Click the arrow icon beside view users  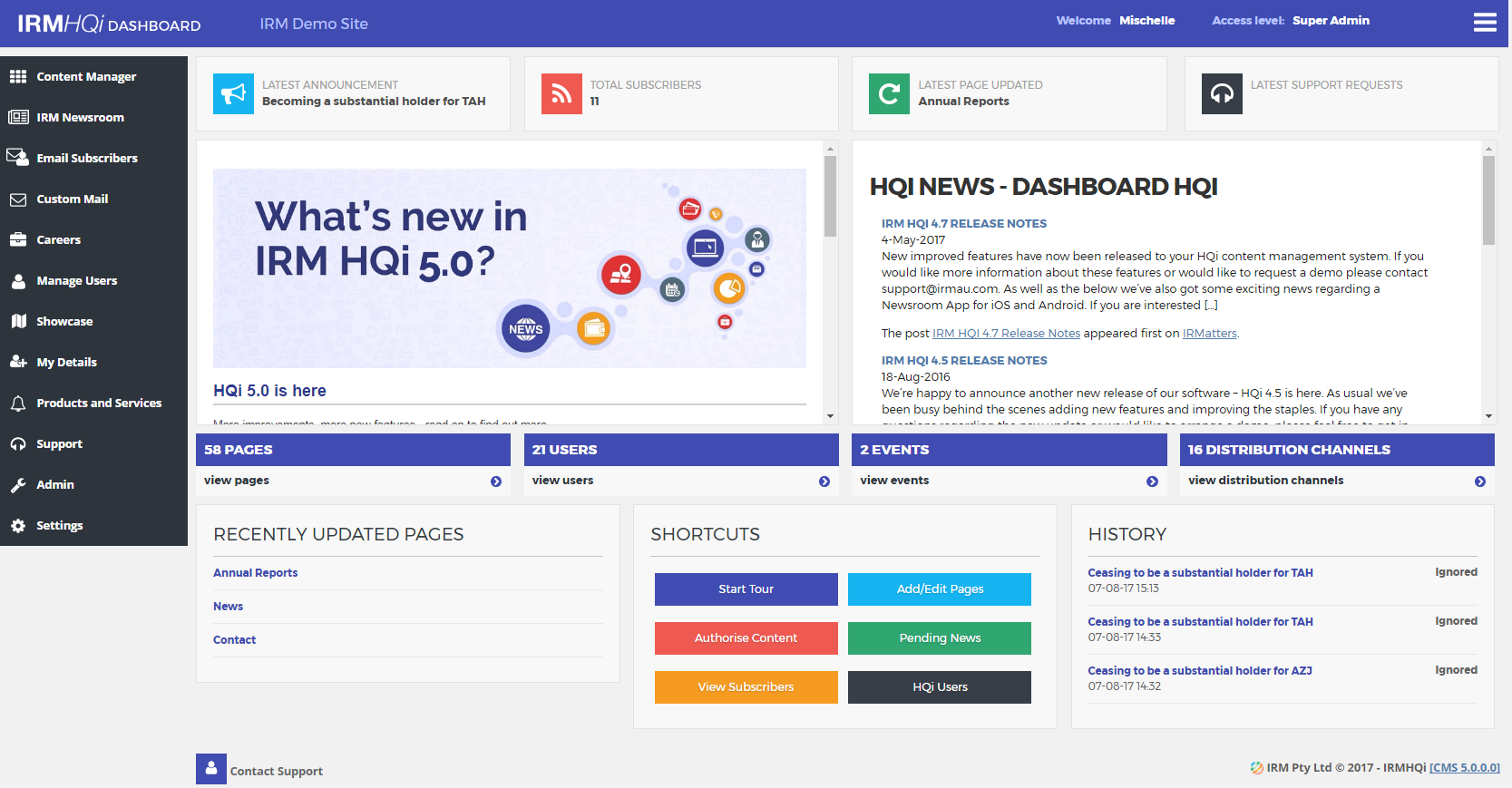[x=824, y=482]
